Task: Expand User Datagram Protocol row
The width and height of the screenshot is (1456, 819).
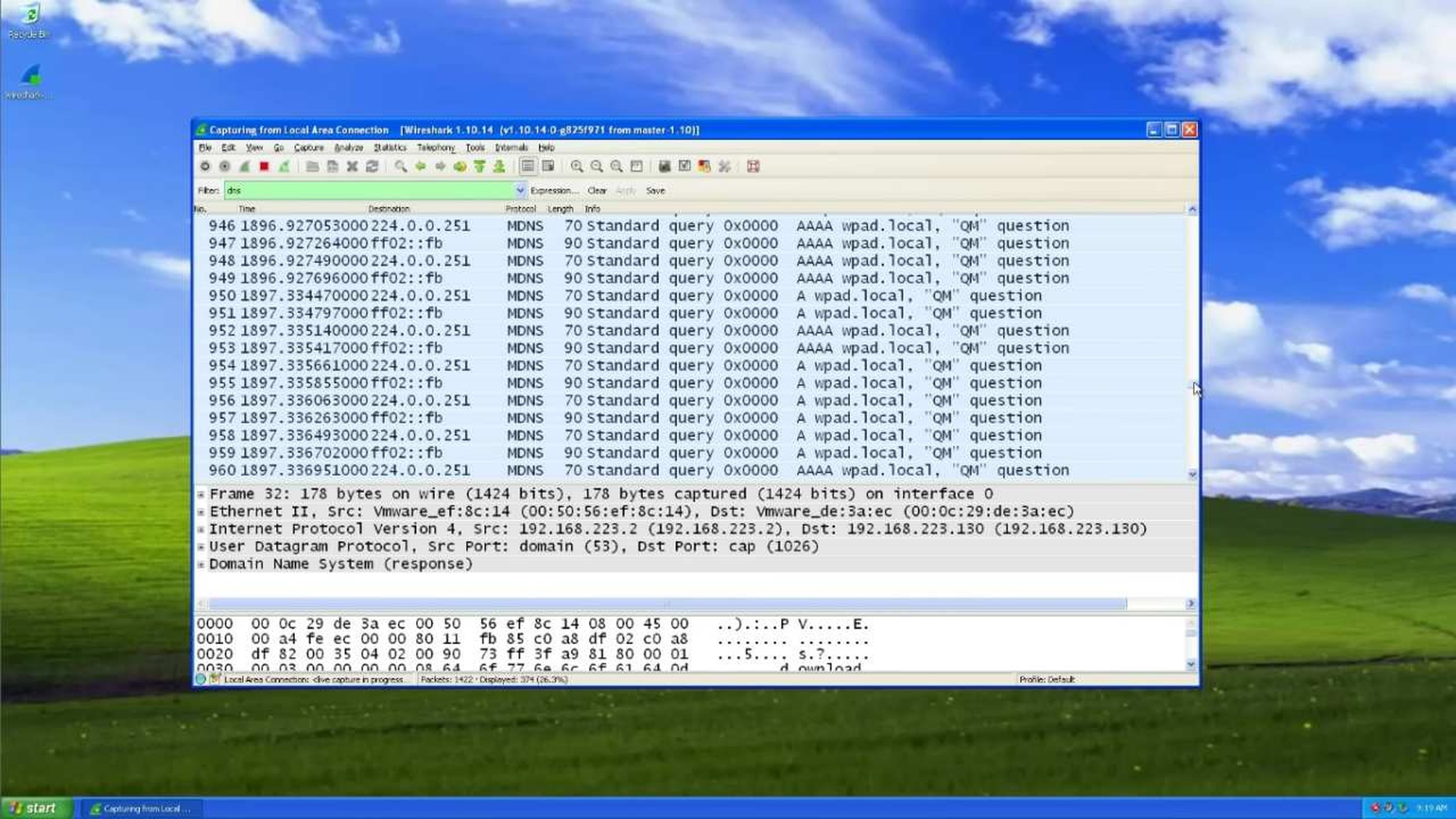Action: click(201, 547)
